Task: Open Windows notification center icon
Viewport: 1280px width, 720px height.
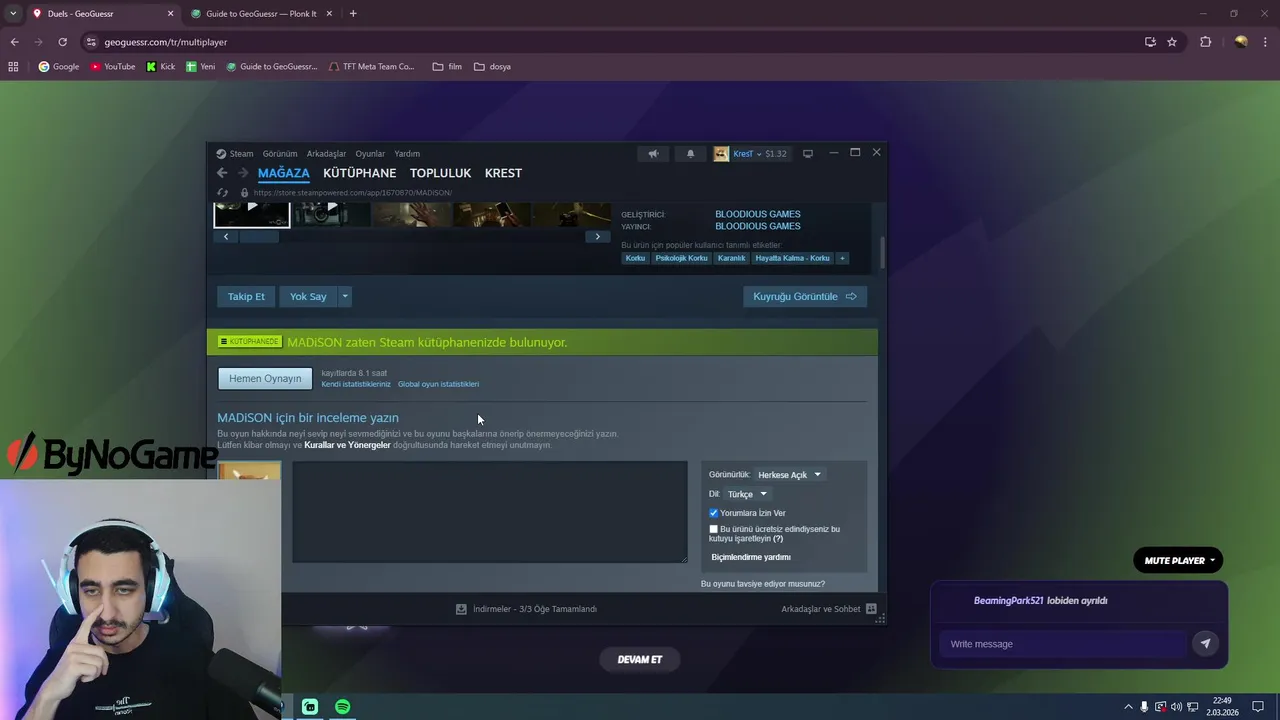Action: pos(1258,707)
